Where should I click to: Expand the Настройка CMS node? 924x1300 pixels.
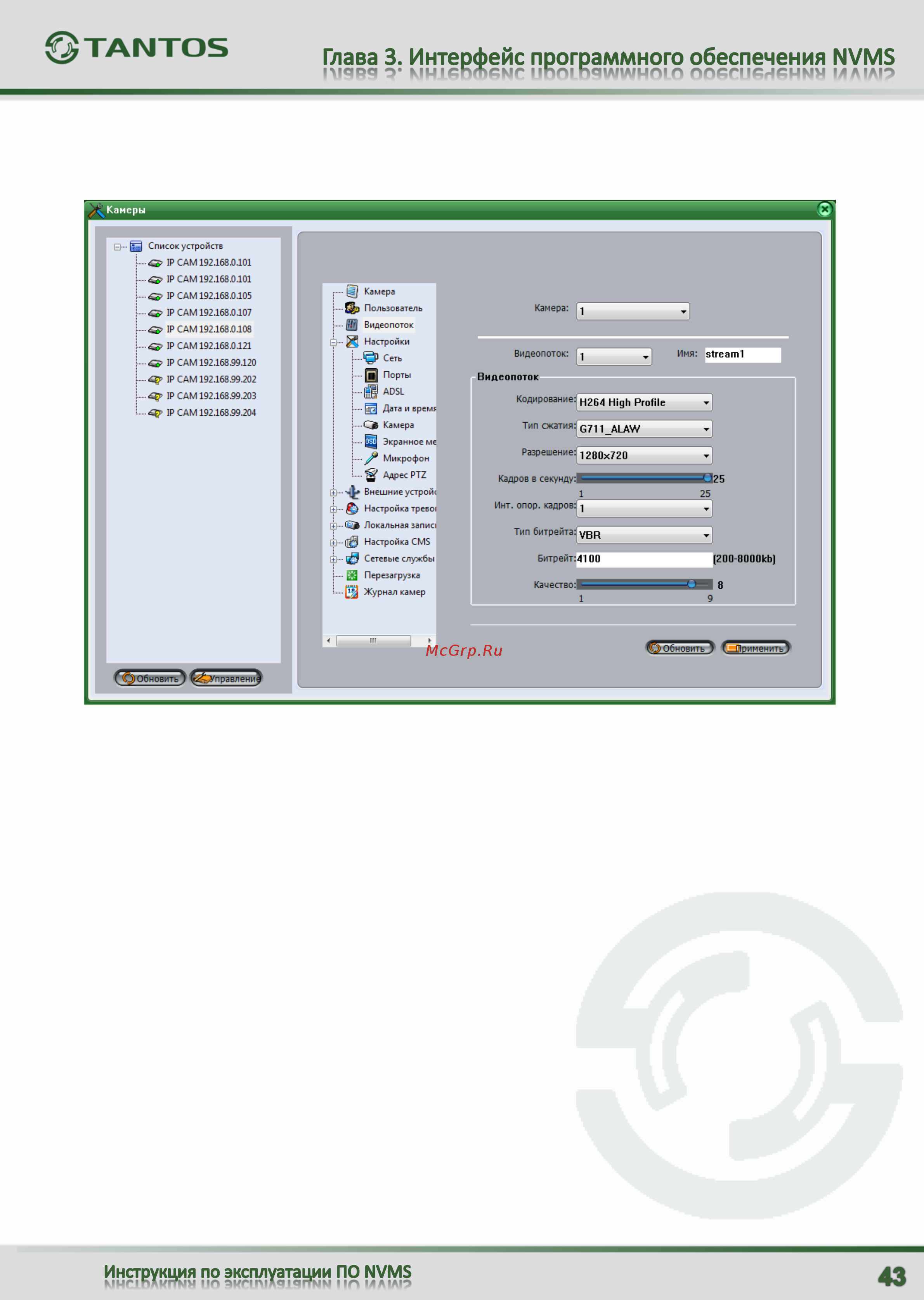pyautogui.click(x=333, y=543)
